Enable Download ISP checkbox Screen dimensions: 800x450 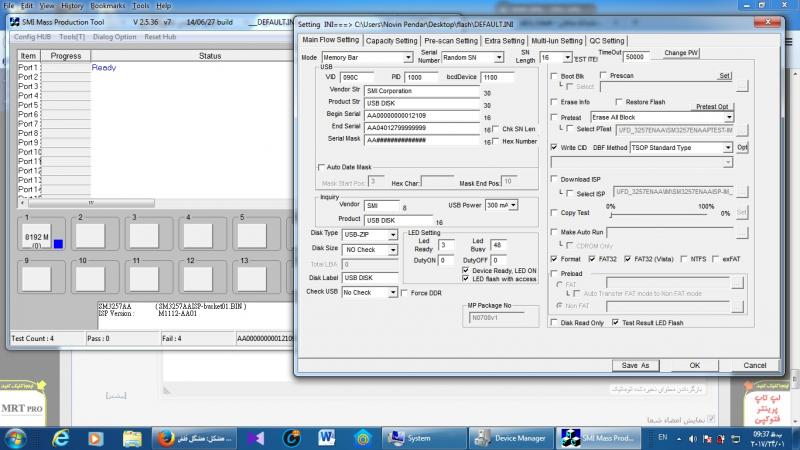pos(554,179)
